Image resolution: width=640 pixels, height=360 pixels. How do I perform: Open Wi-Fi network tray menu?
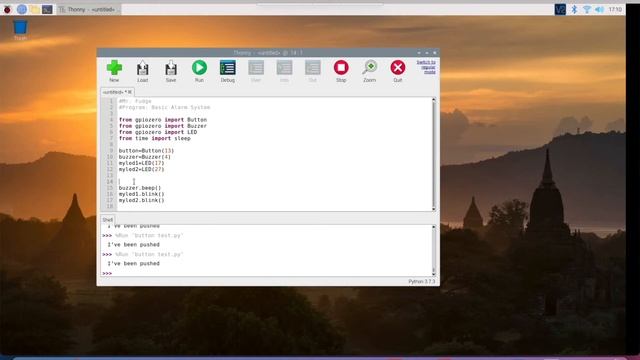click(x=587, y=9)
